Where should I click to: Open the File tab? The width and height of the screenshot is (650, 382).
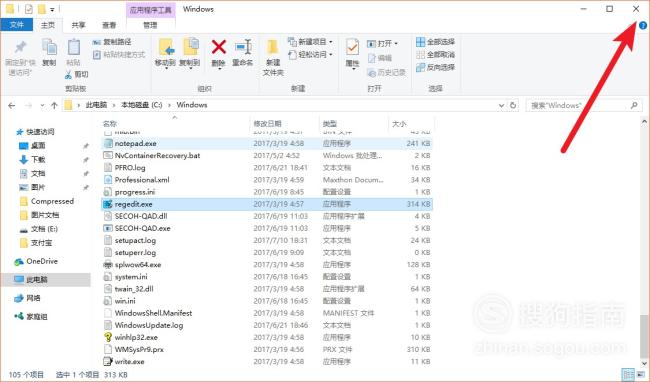coord(17,25)
